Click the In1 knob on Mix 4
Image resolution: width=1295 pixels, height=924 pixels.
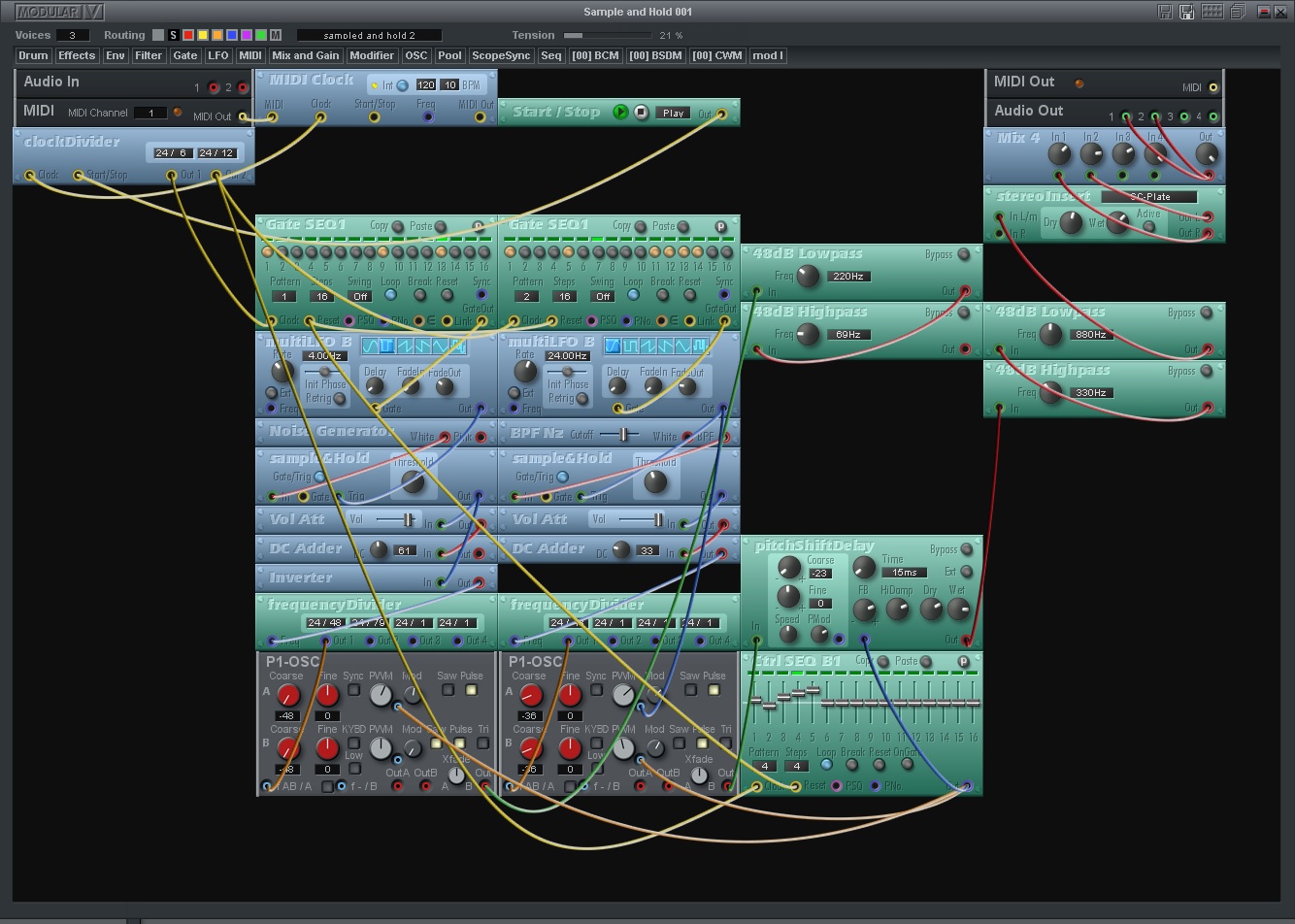click(x=1060, y=154)
